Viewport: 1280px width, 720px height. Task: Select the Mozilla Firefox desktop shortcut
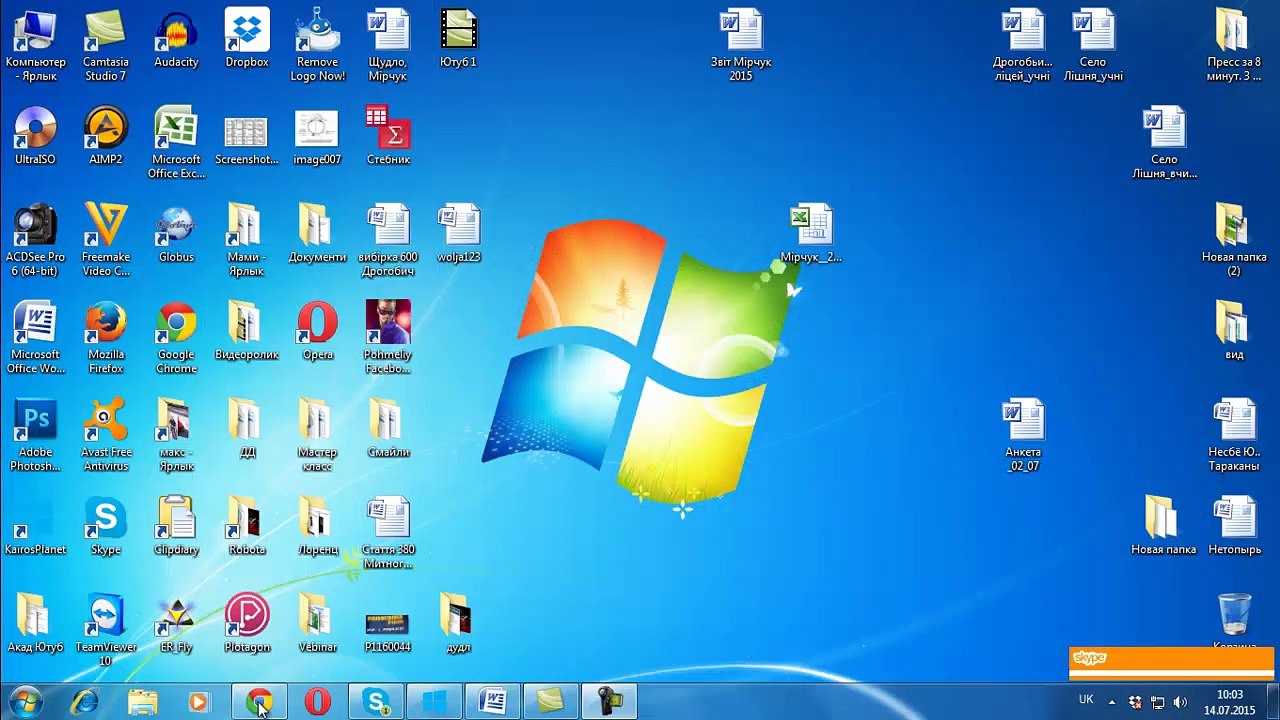[106, 338]
